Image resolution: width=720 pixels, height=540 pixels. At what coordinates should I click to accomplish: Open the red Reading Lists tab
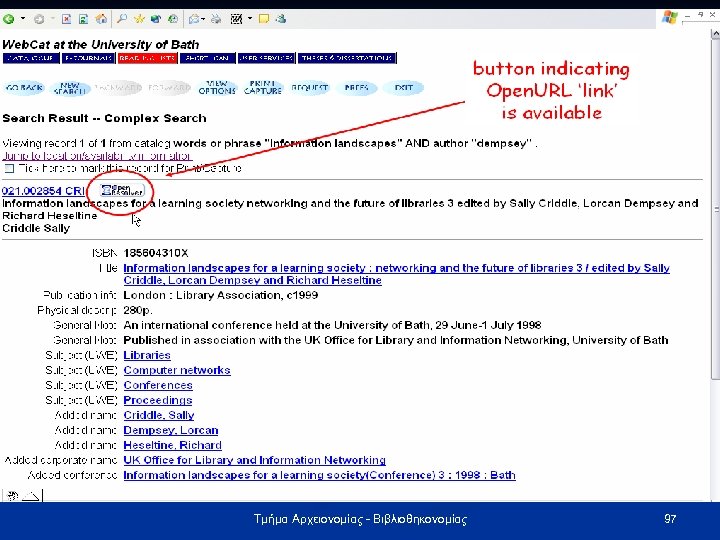click(x=147, y=58)
